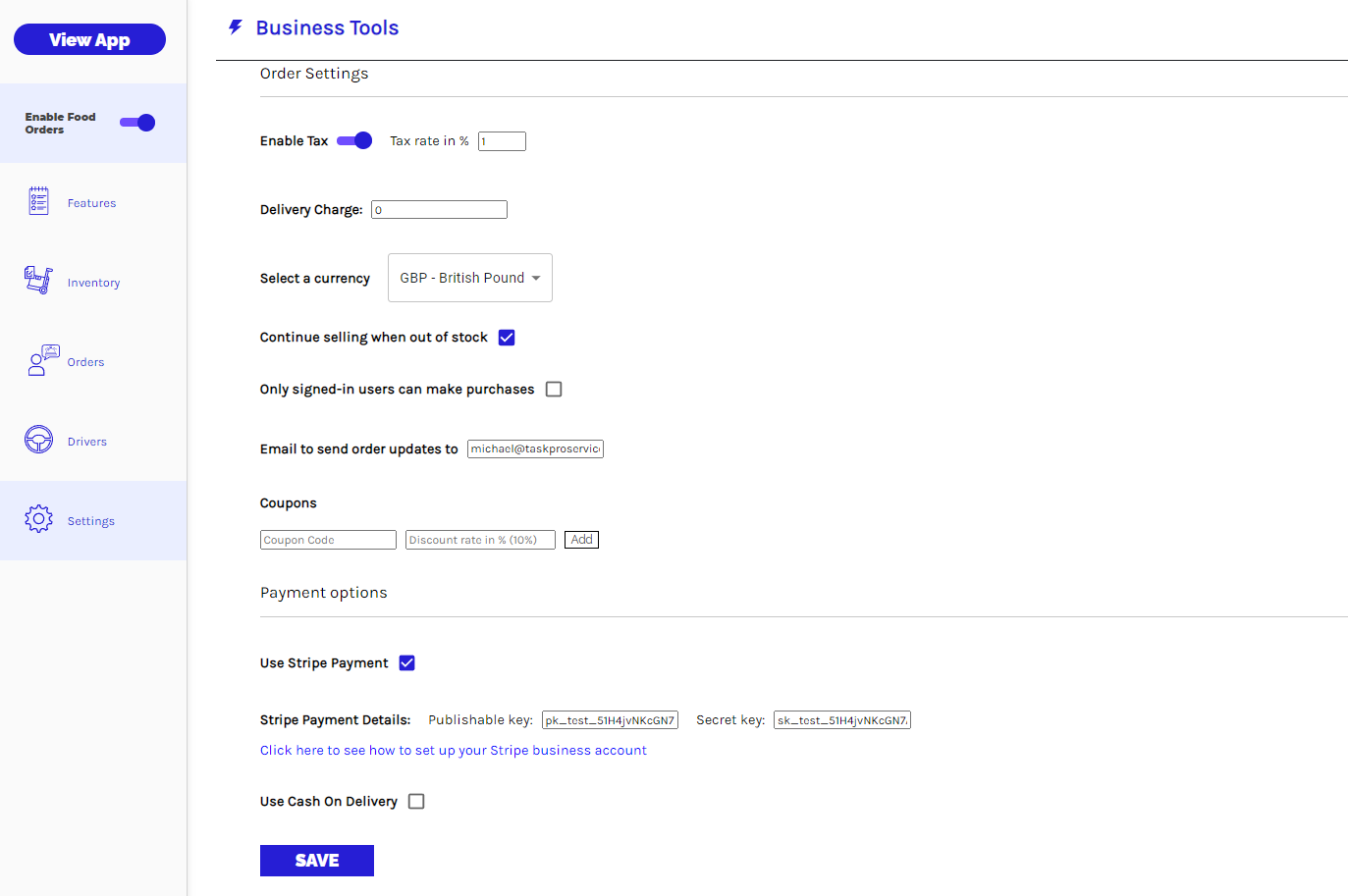Image resolution: width=1348 pixels, height=896 pixels.
Task: Go to the Orders menu label
Action: pos(85,362)
